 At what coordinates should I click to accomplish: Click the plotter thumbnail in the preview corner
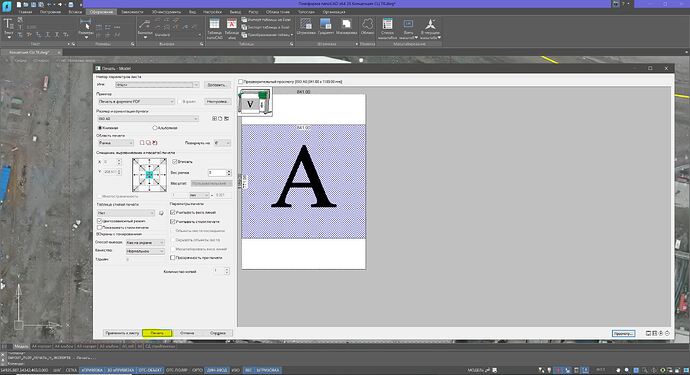click(x=255, y=102)
